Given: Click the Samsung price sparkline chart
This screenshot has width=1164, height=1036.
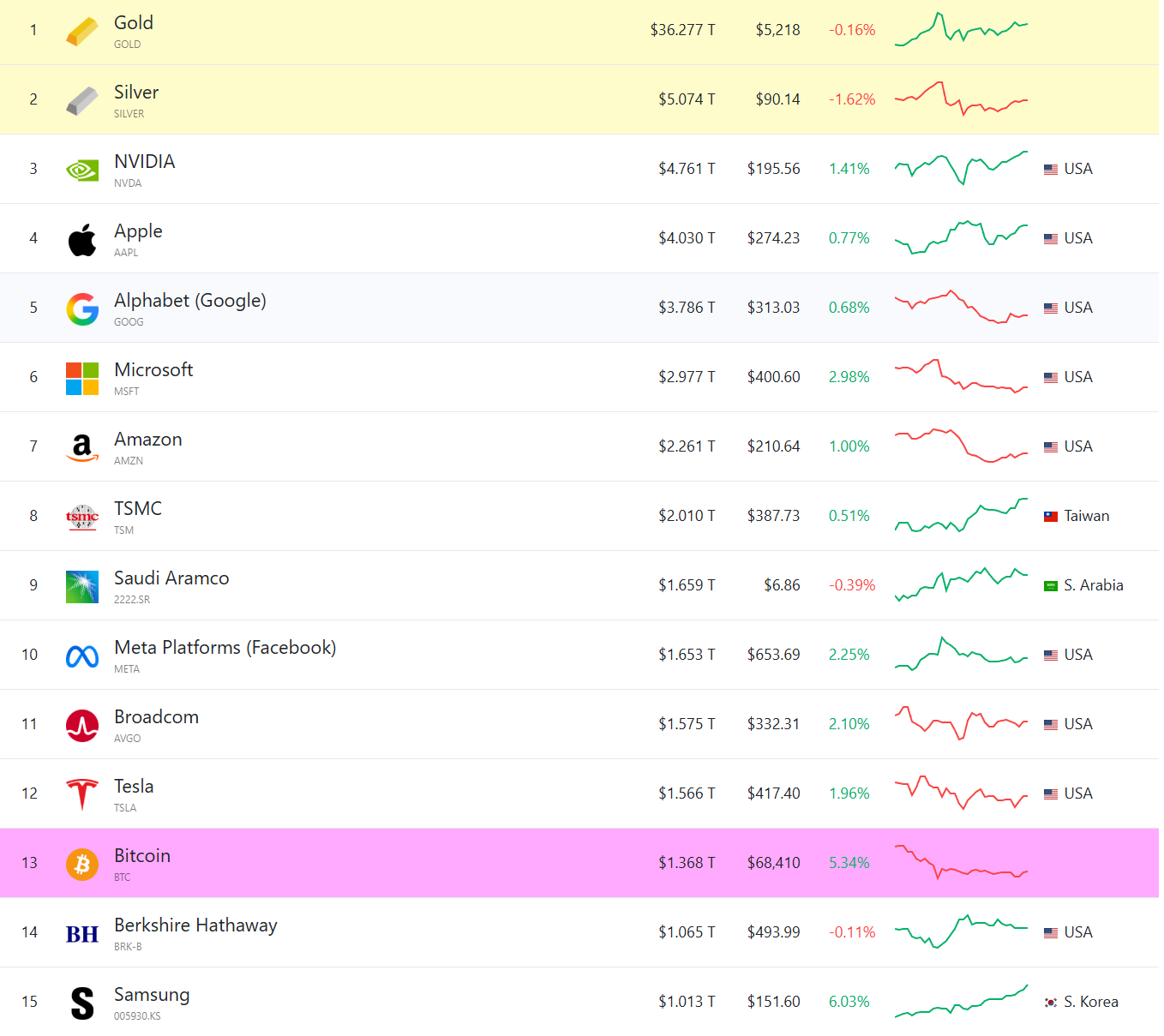Looking at the screenshot, I should pos(961,1002).
